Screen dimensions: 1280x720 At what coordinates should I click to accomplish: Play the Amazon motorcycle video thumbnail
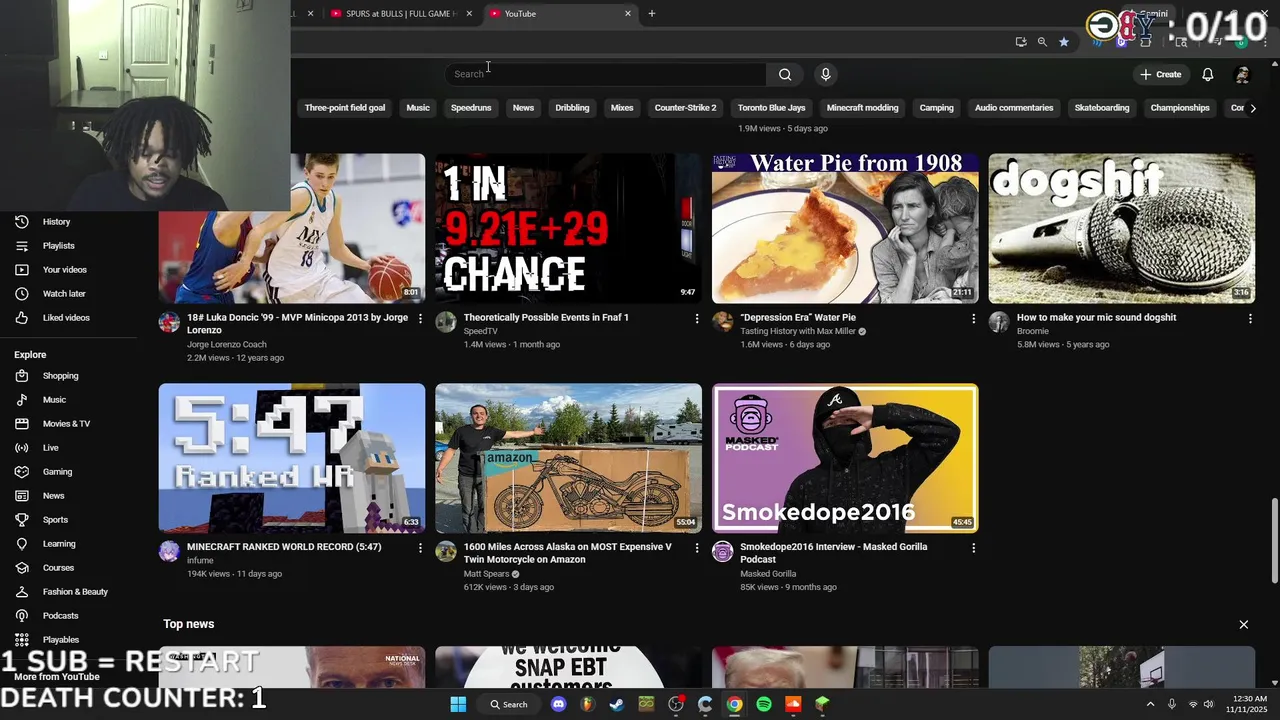568,458
